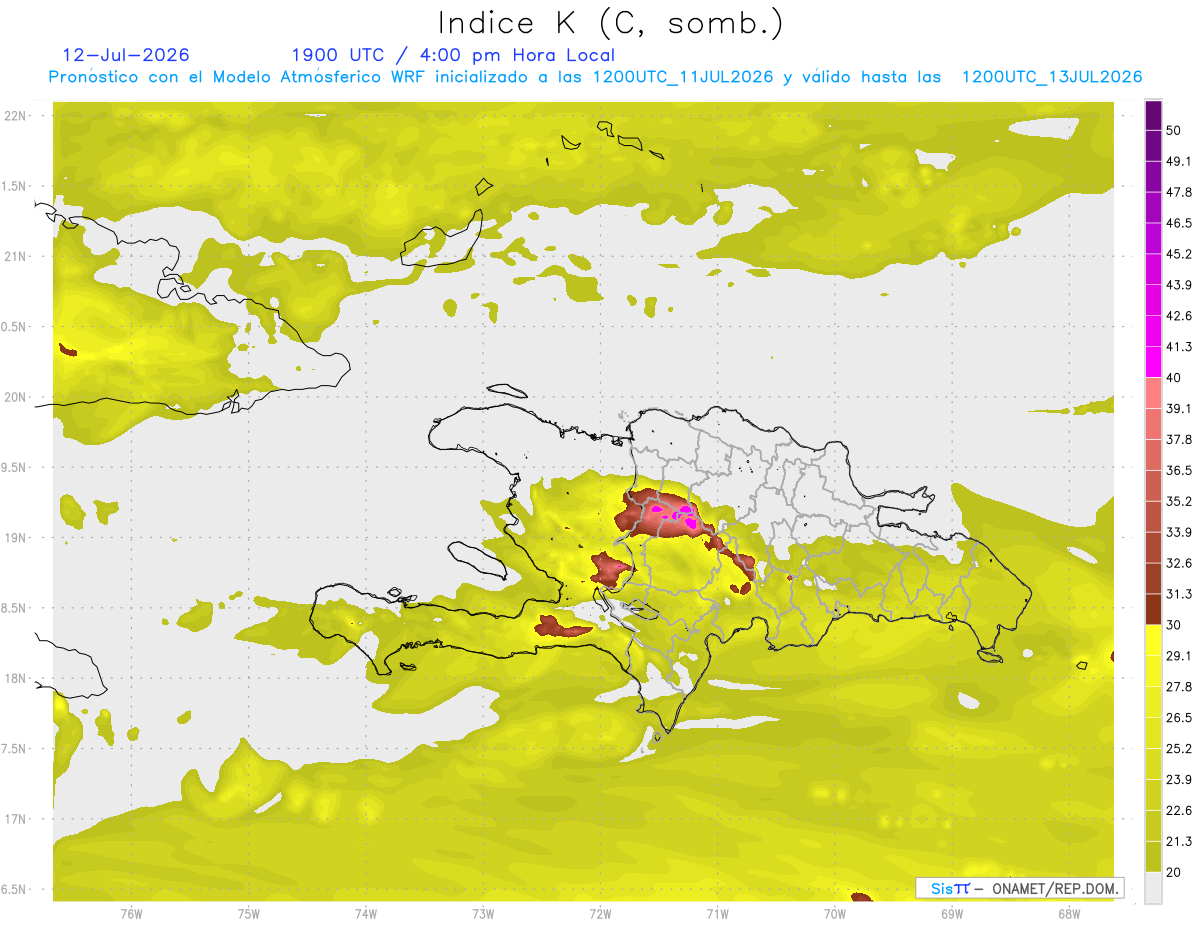Click the colorbar label "47.8"
The image size is (1200, 927).
(x=1179, y=192)
